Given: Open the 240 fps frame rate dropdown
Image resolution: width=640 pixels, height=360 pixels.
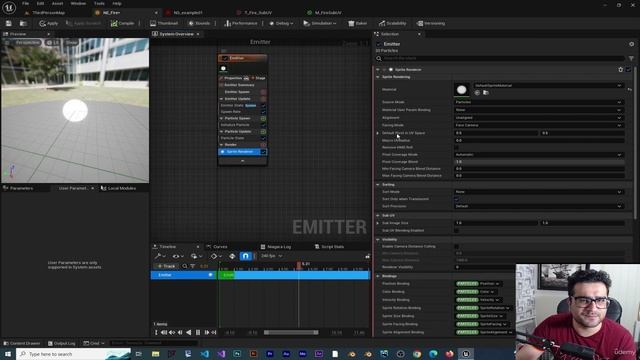Looking at the screenshot, I should point(271,256).
